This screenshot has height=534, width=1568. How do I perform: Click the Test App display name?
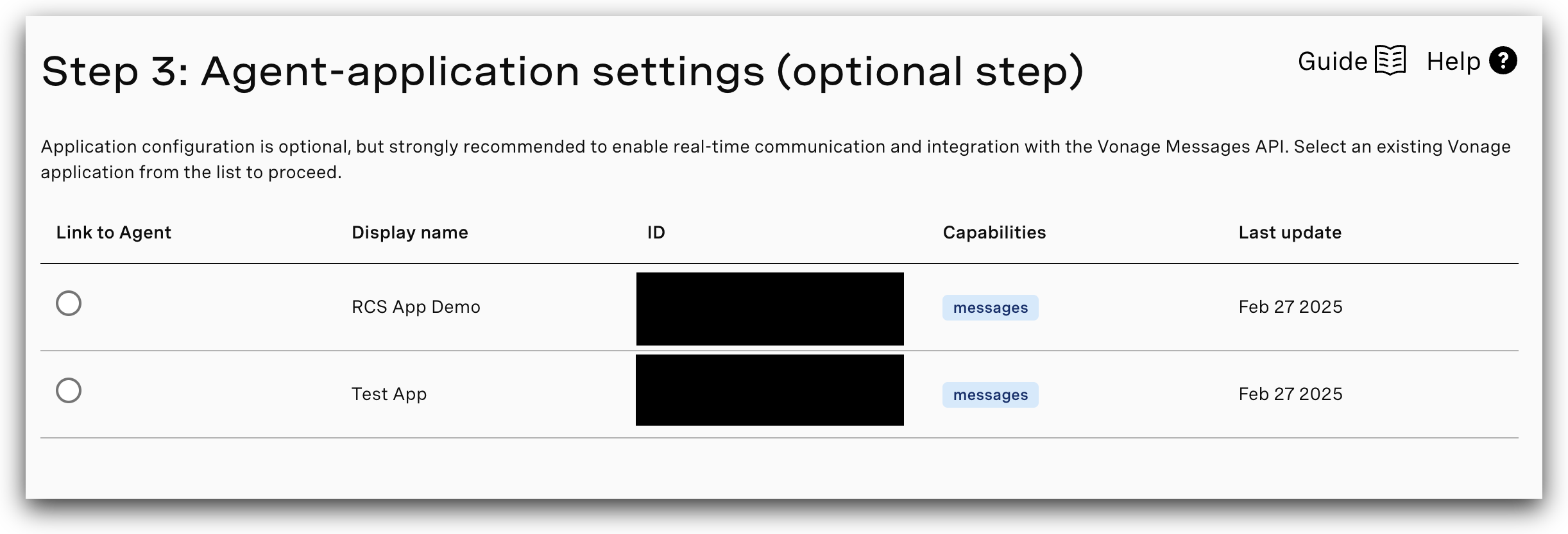[x=389, y=394]
